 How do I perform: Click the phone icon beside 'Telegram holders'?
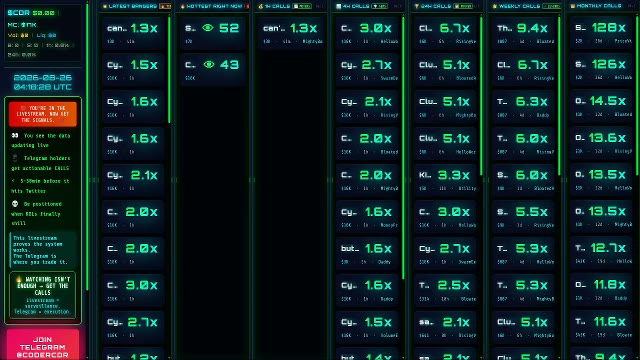(15, 158)
